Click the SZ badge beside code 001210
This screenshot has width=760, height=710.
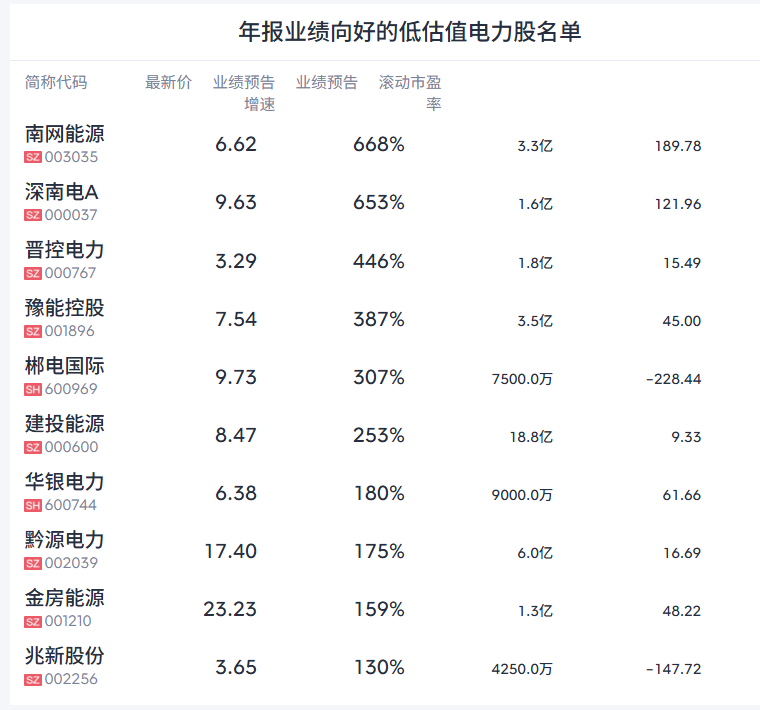tap(33, 621)
